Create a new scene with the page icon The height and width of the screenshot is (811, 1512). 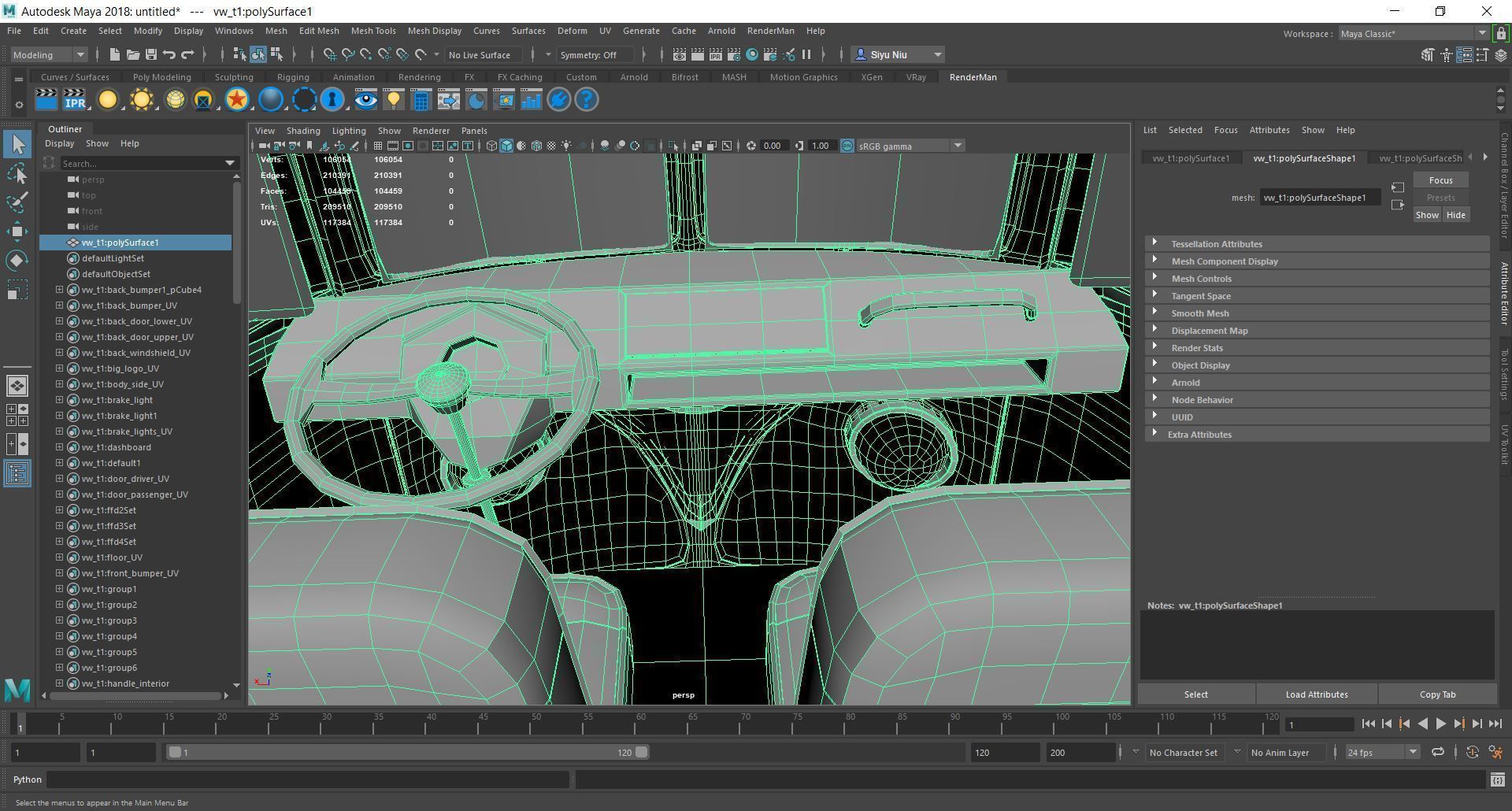click(114, 54)
